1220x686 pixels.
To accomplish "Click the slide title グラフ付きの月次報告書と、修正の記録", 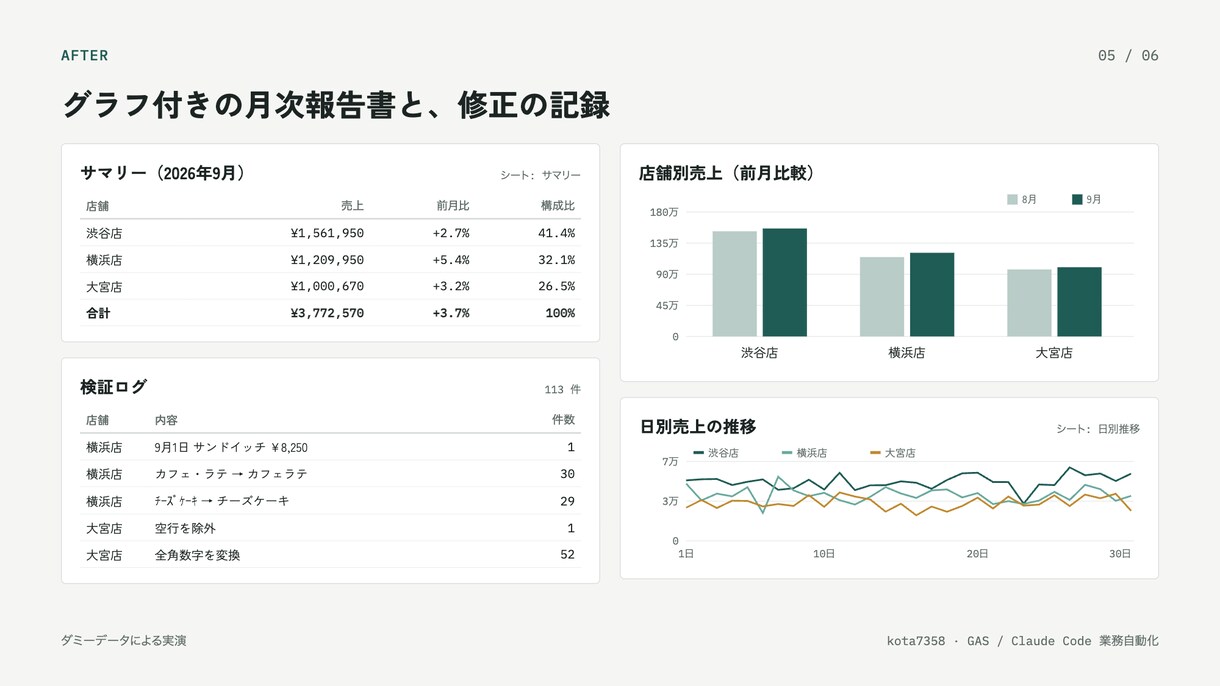I will click(336, 105).
